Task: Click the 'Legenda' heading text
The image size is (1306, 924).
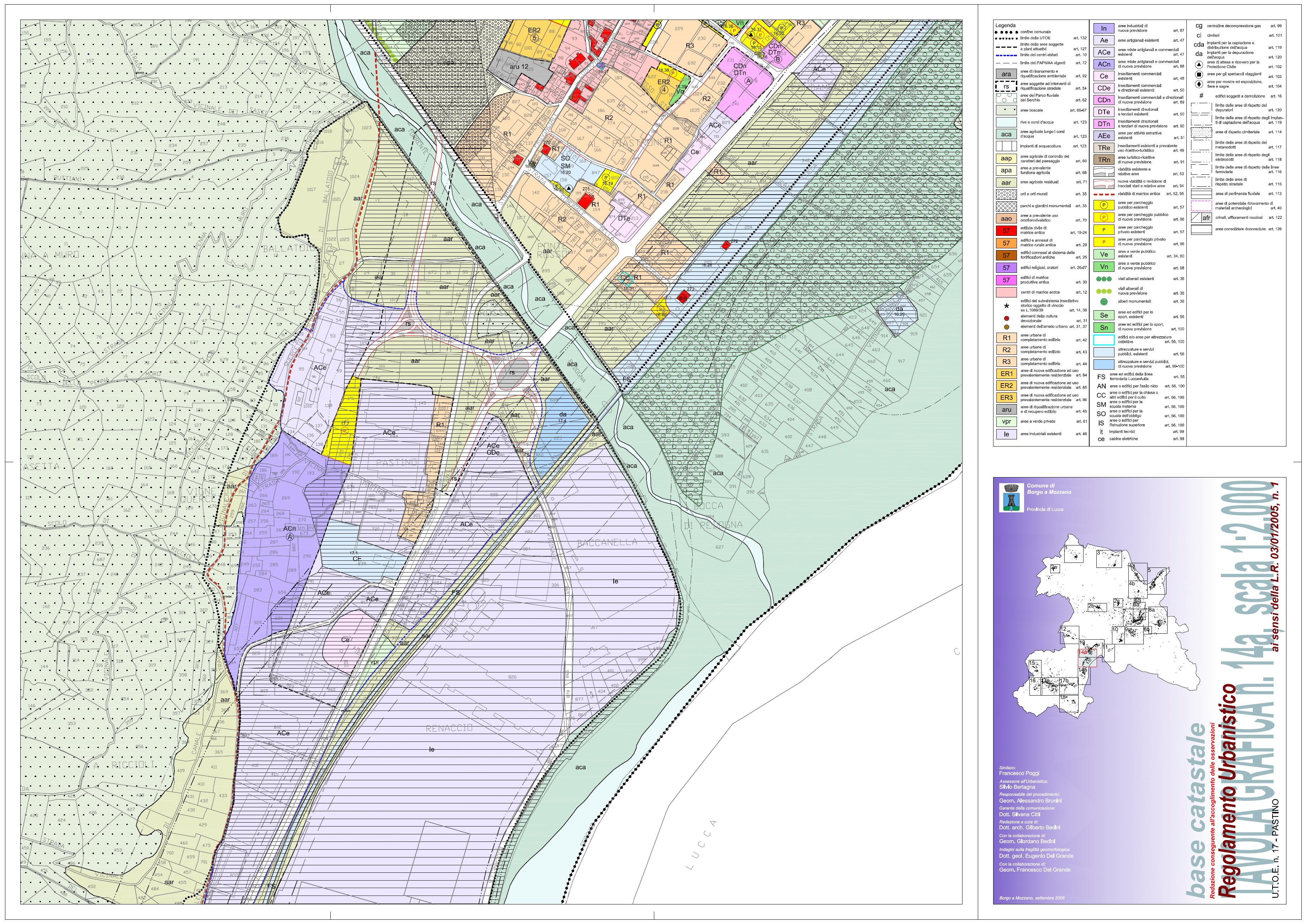Action: pyautogui.click(x=1006, y=26)
